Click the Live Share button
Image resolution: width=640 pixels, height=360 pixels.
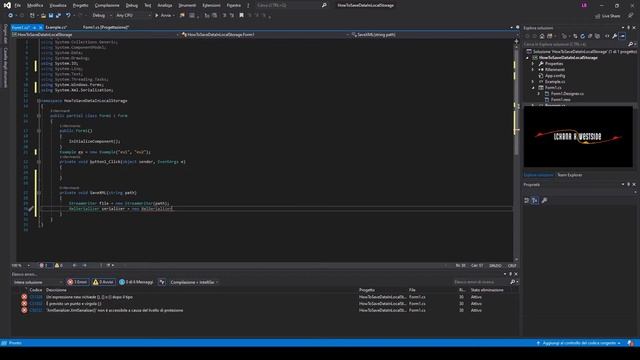coord(607,16)
